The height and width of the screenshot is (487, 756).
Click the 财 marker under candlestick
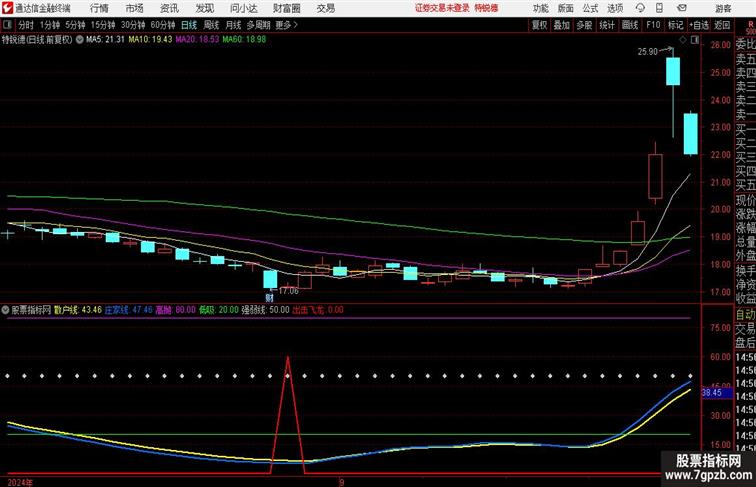point(270,298)
